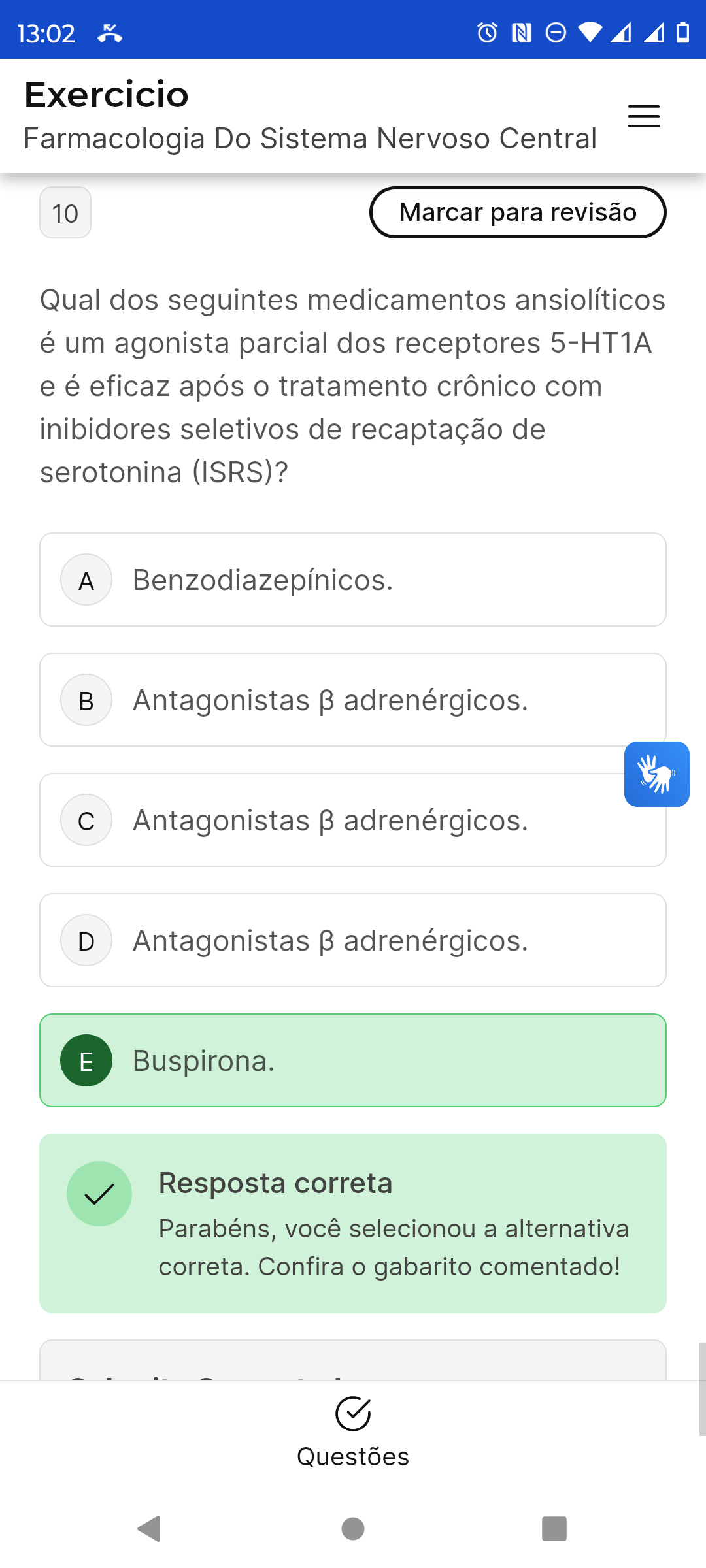Click Marcar para revisão button
Viewport: 706px width, 1568px height.
click(x=518, y=212)
